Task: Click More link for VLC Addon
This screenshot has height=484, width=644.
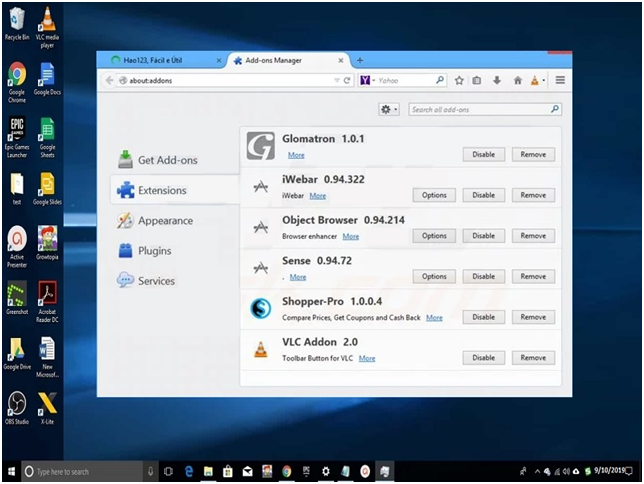Action: (x=367, y=358)
